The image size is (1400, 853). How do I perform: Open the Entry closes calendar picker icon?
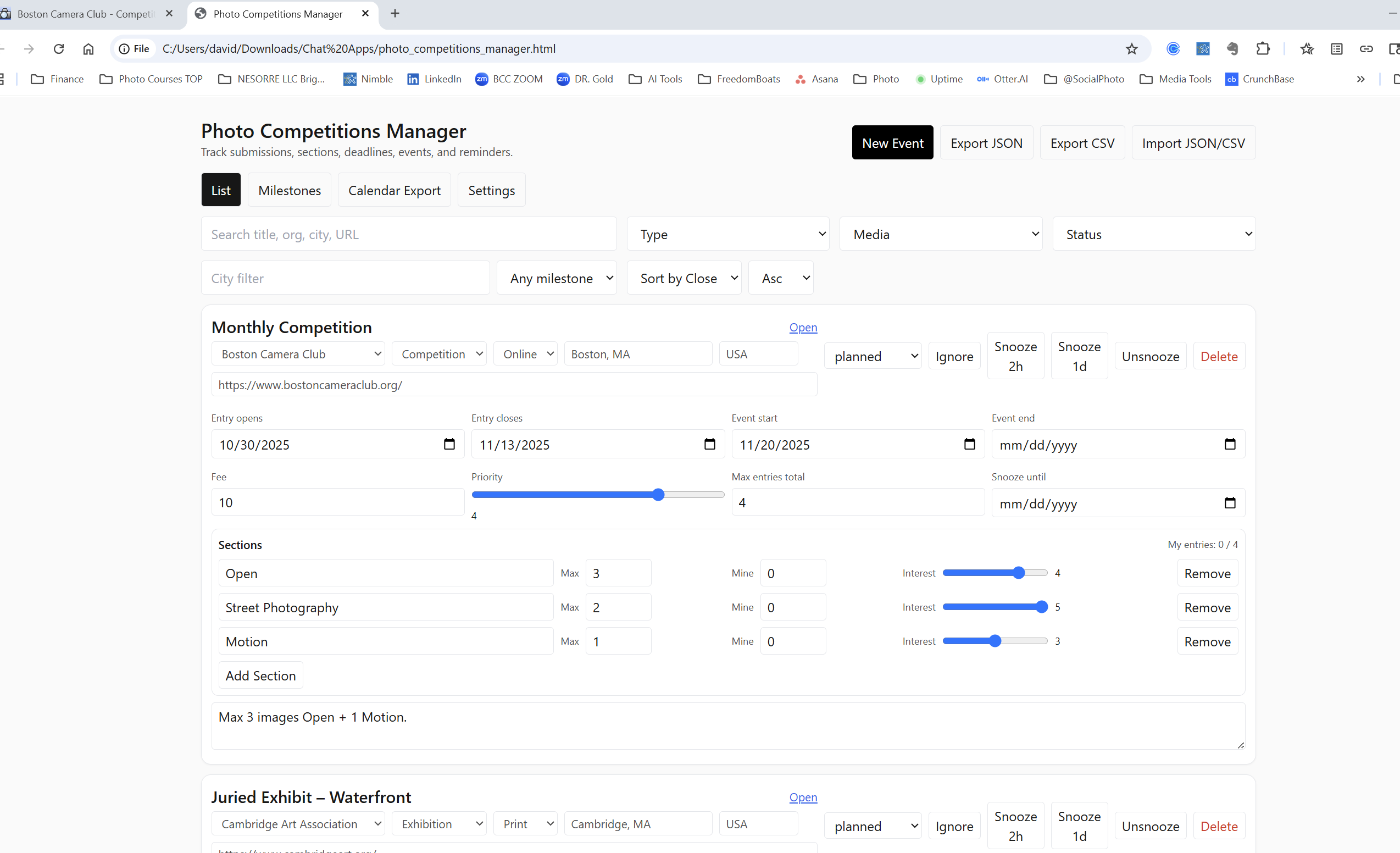pyautogui.click(x=709, y=444)
